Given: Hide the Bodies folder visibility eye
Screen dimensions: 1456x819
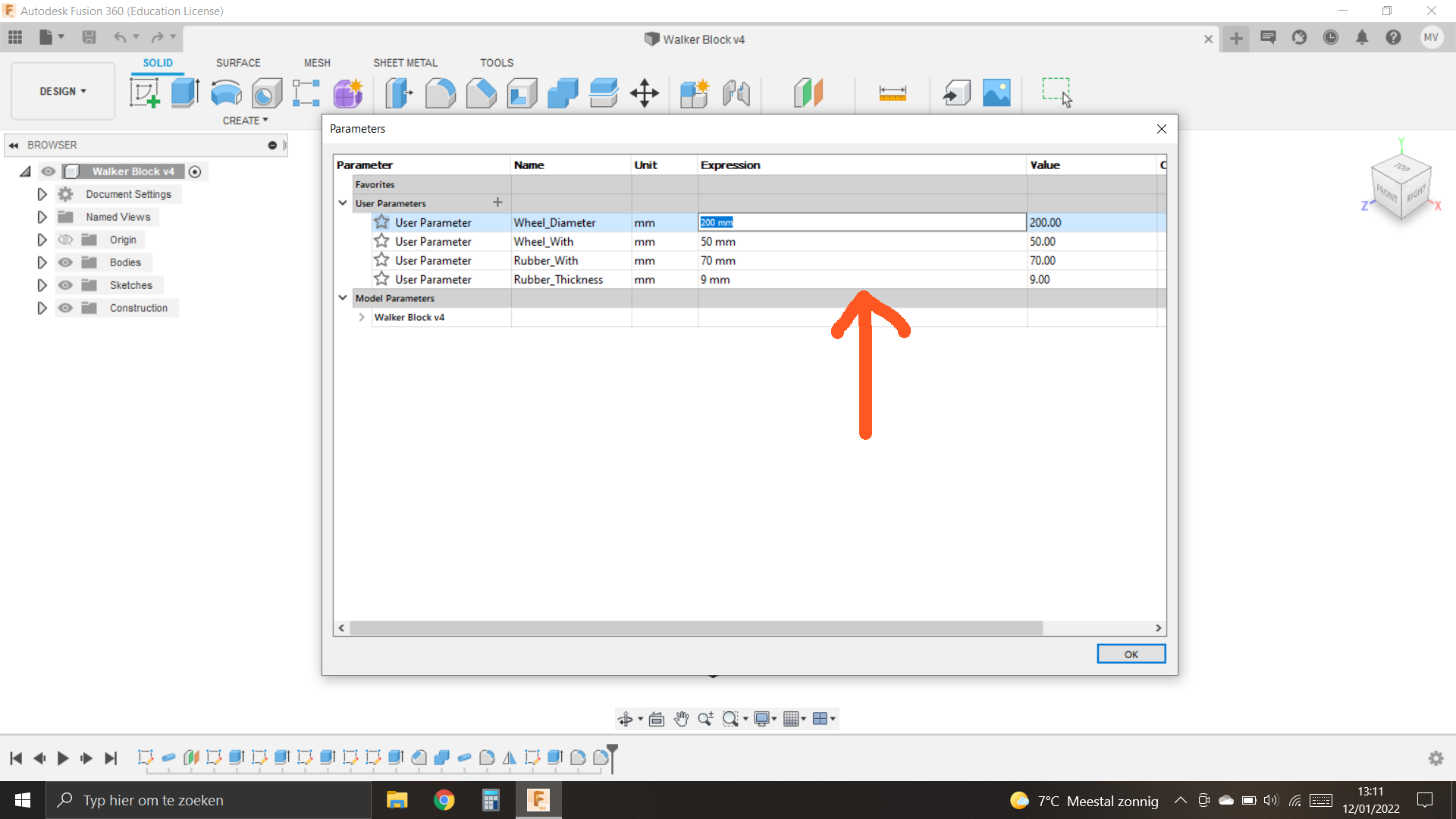Looking at the screenshot, I should click(66, 262).
